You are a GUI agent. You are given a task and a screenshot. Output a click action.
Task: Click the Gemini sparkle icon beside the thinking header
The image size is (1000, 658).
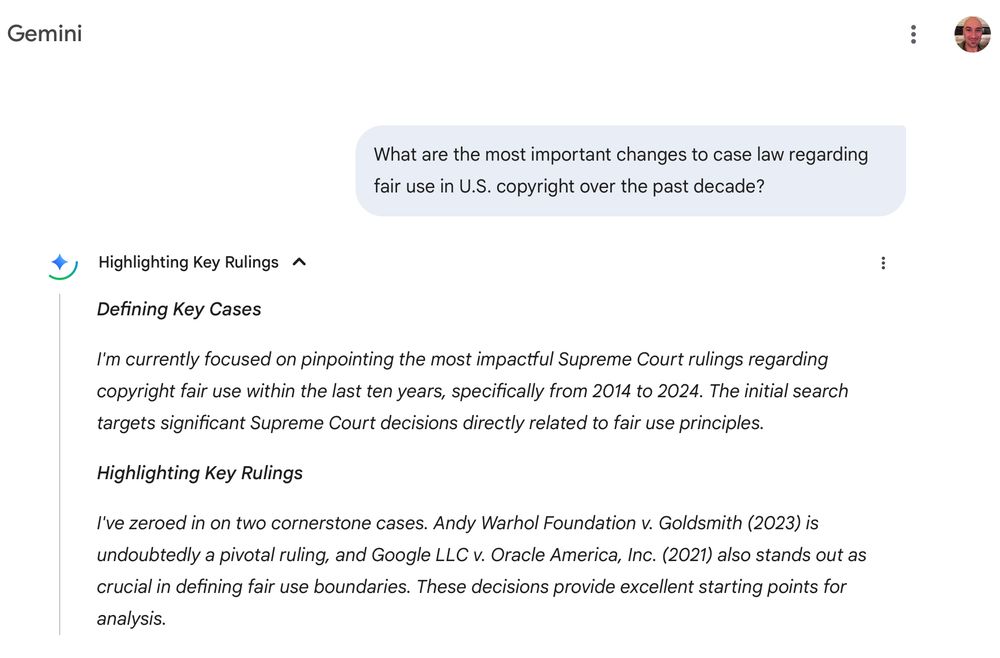[60, 262]
